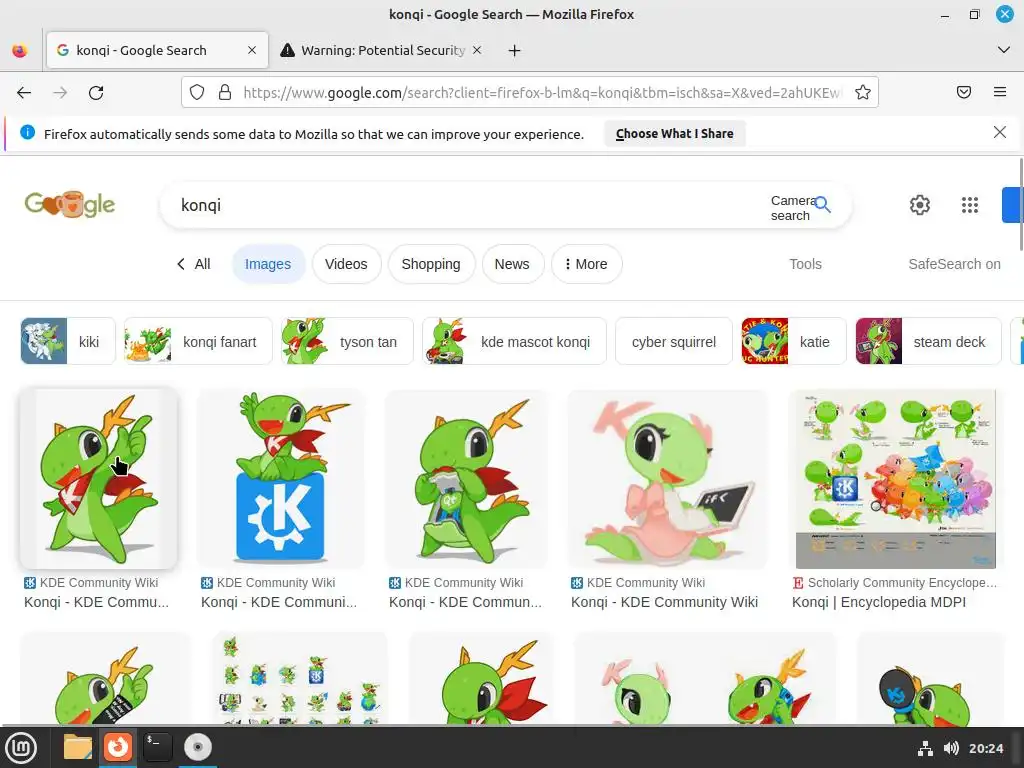Open Konqi with megaphone thumbnail
The width and height of the screenshot is (1024, 768).
[930, 678]
